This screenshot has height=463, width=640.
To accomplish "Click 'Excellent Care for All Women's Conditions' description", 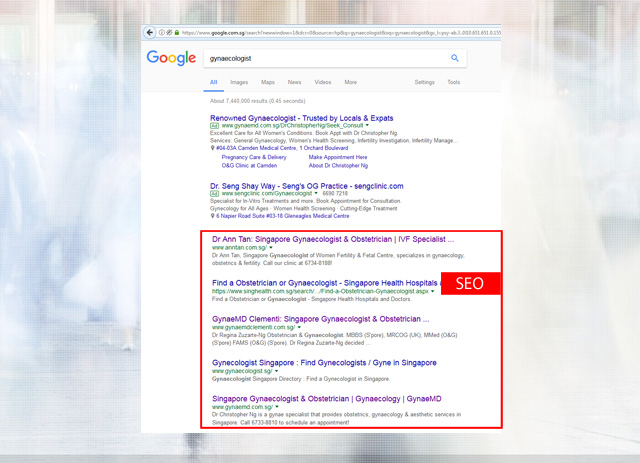I will 303,133.
